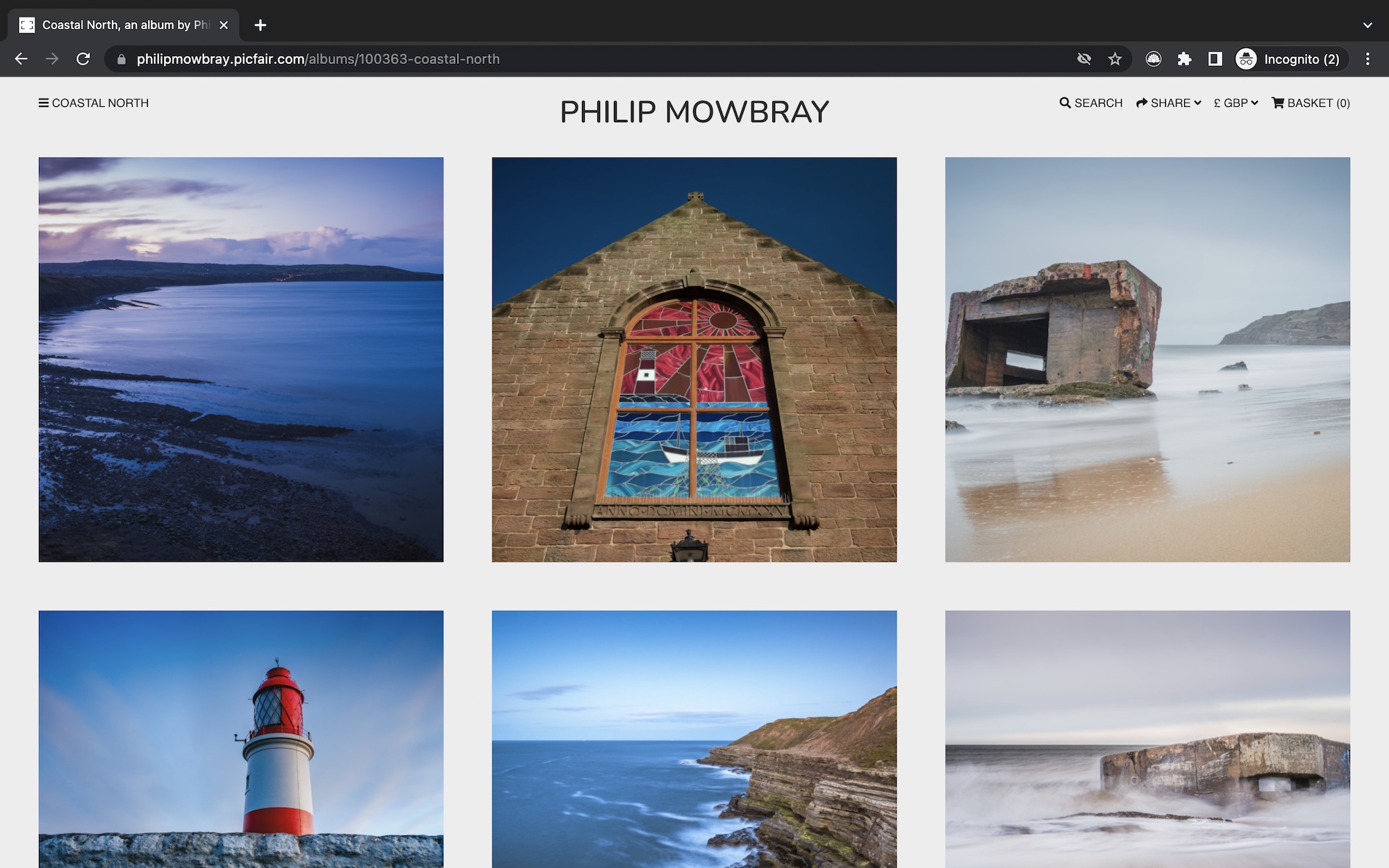The height and width of the screenshot is (868, 1389).
Task: Open the browser Extensions puzzle icon
Action: 1184,59
